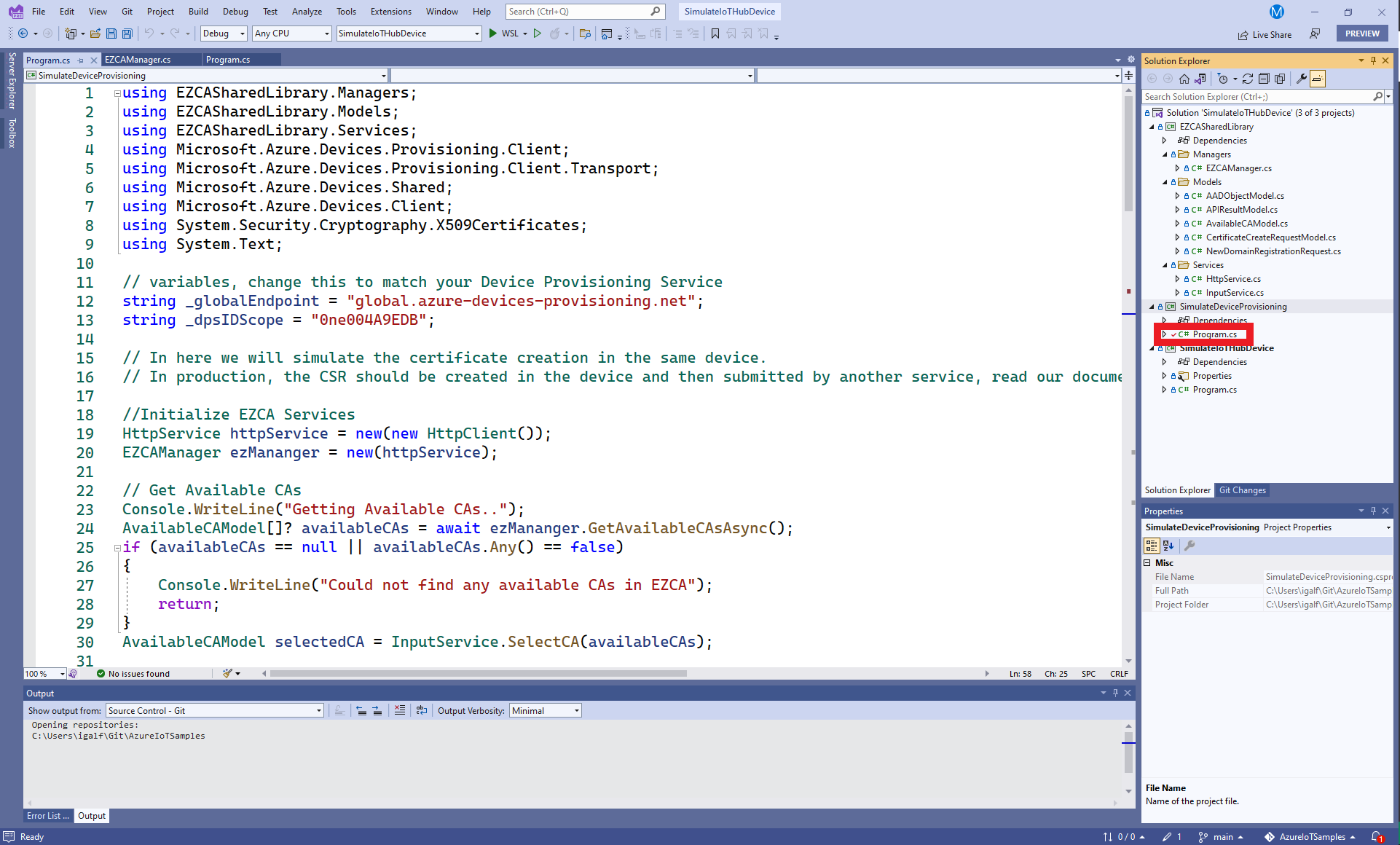
Task: Drag the Output verbosity Minimal slider
Action: click(x=544, y=710)
